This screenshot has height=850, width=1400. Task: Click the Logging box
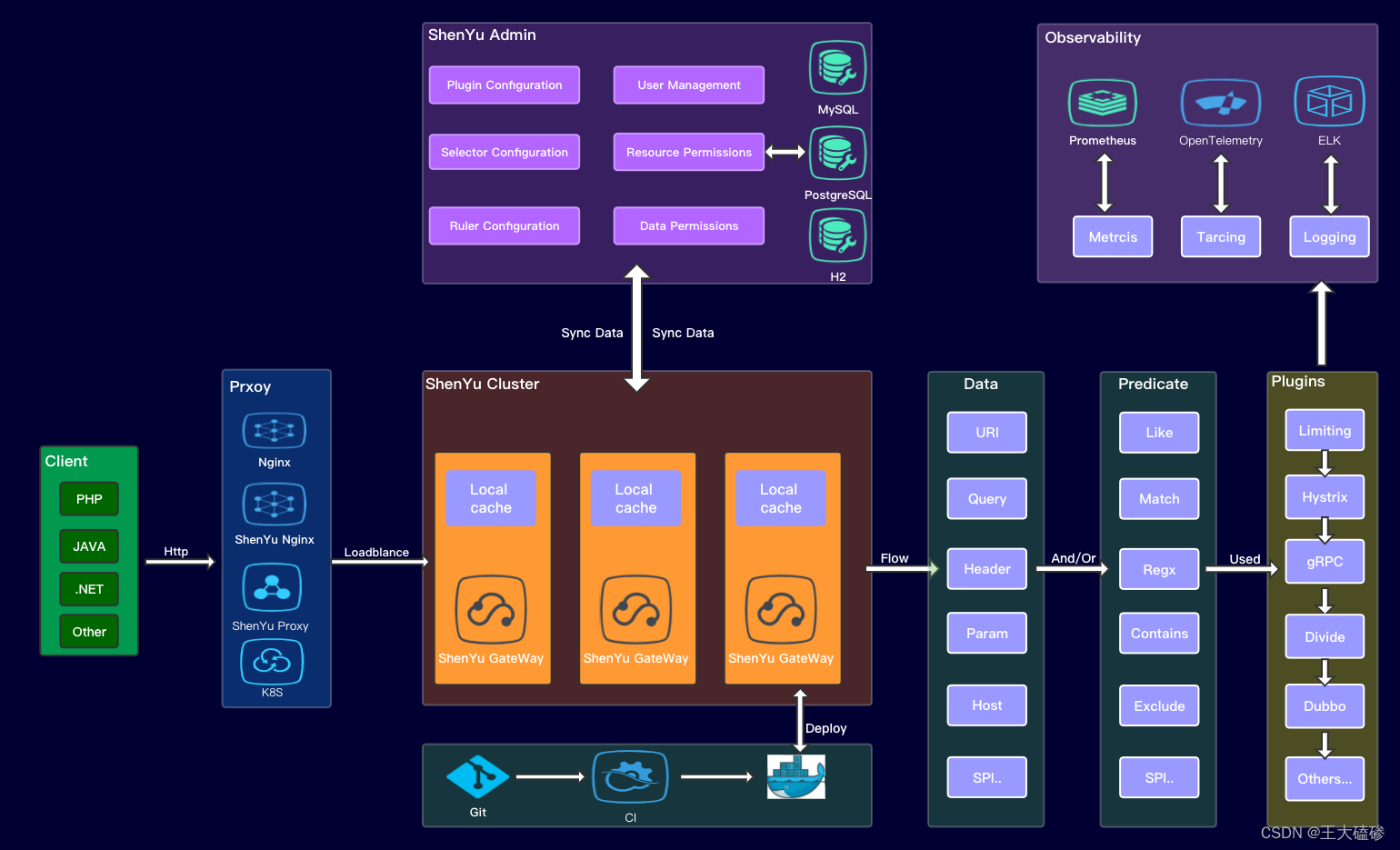1329,236
